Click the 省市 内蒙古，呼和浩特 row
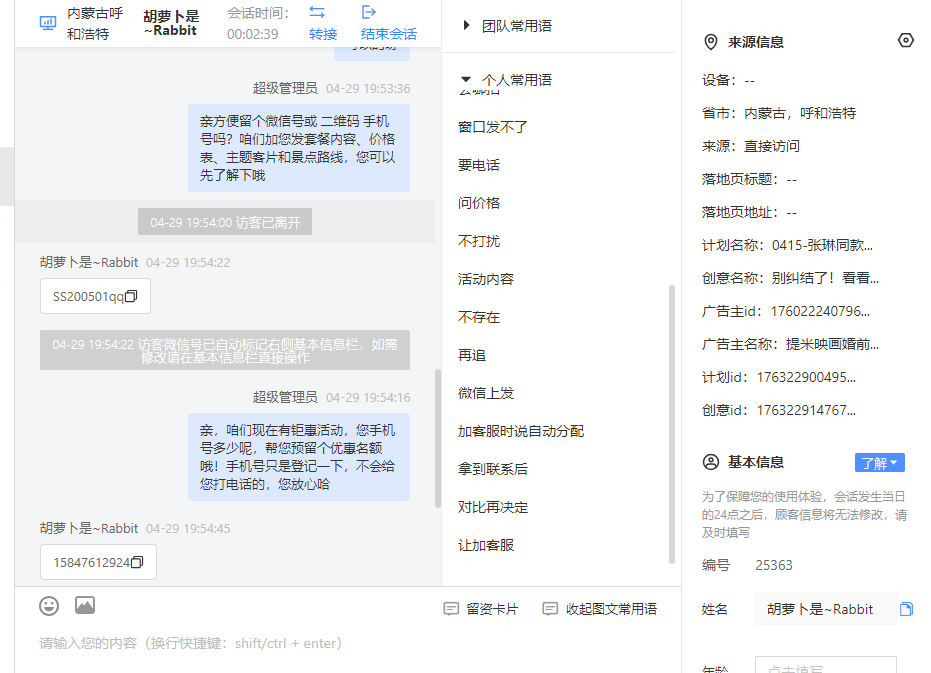Viewport: 931px width, 673px height. pos(779,113)
